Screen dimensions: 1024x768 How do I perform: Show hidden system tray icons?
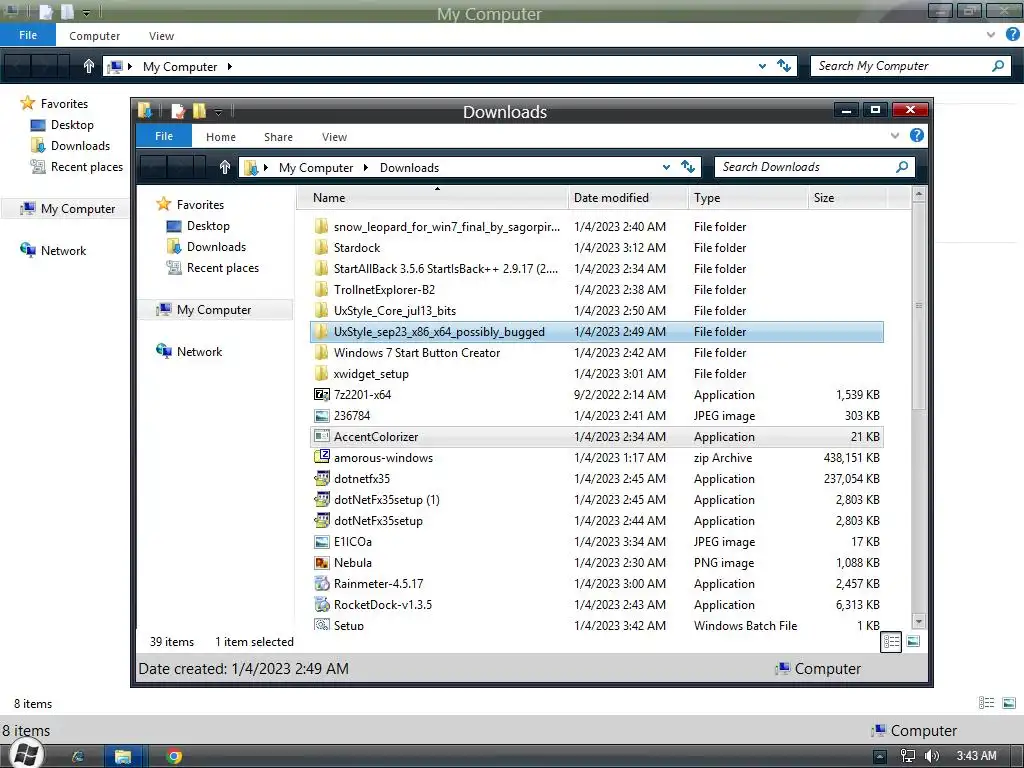[880, 756]
